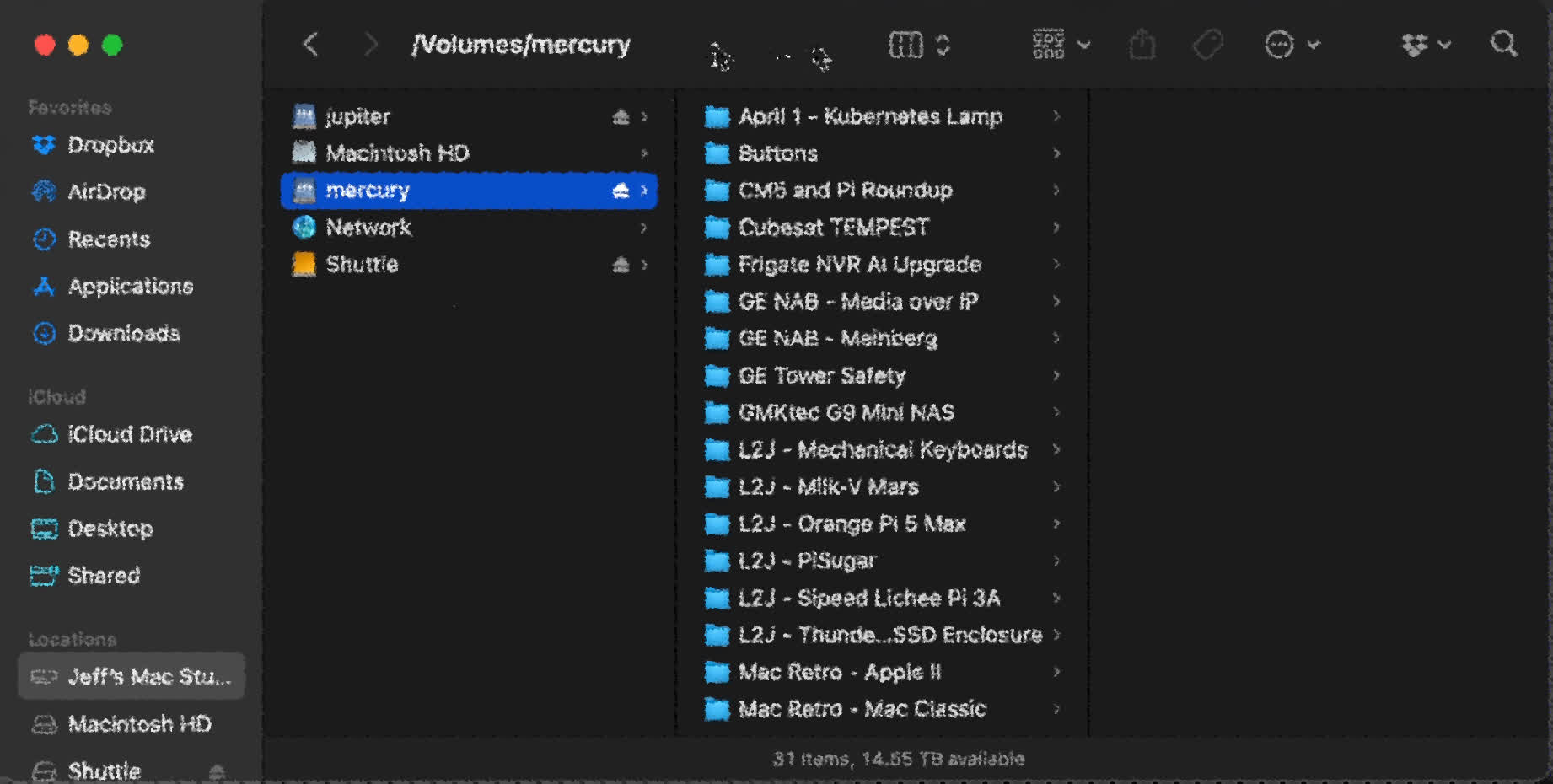Viewport: 1553px width, 784px height.
Task: Eject the mercury volume
Action: pos(621,191)
